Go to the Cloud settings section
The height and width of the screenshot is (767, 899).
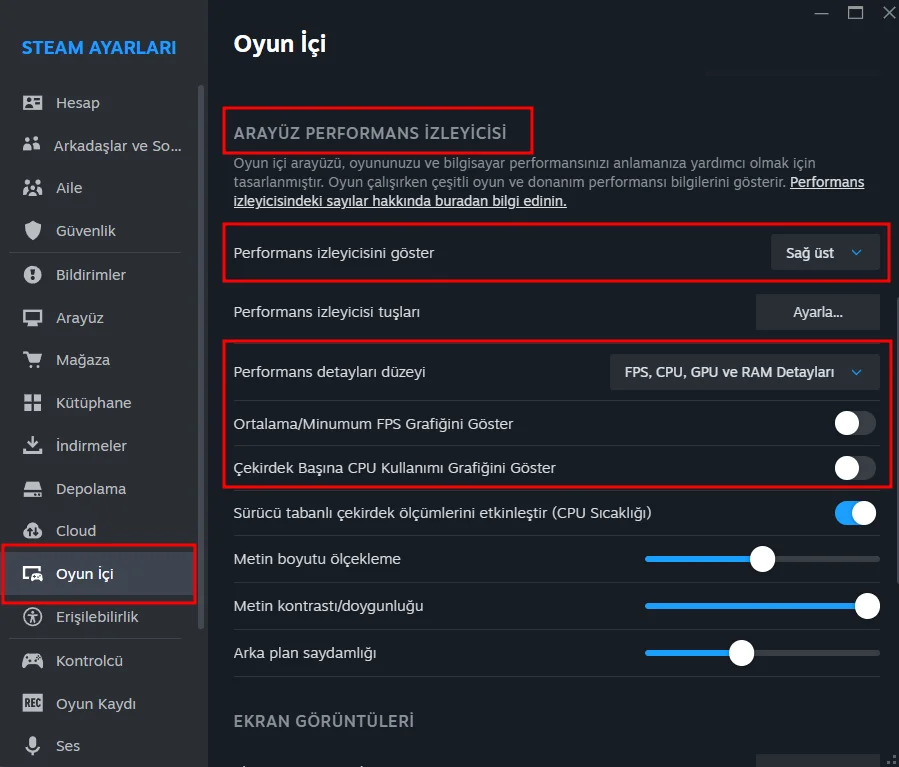[76, 531]
